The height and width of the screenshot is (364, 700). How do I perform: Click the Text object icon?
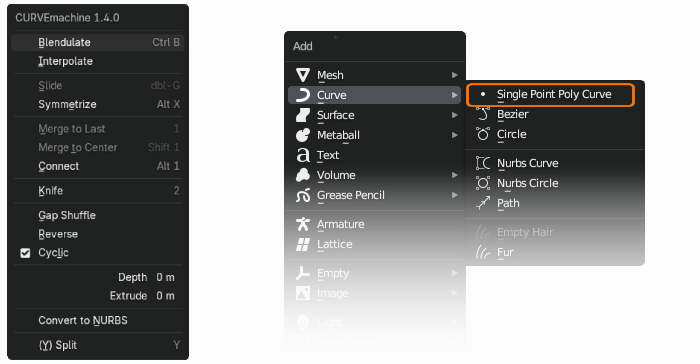[303, 155]
